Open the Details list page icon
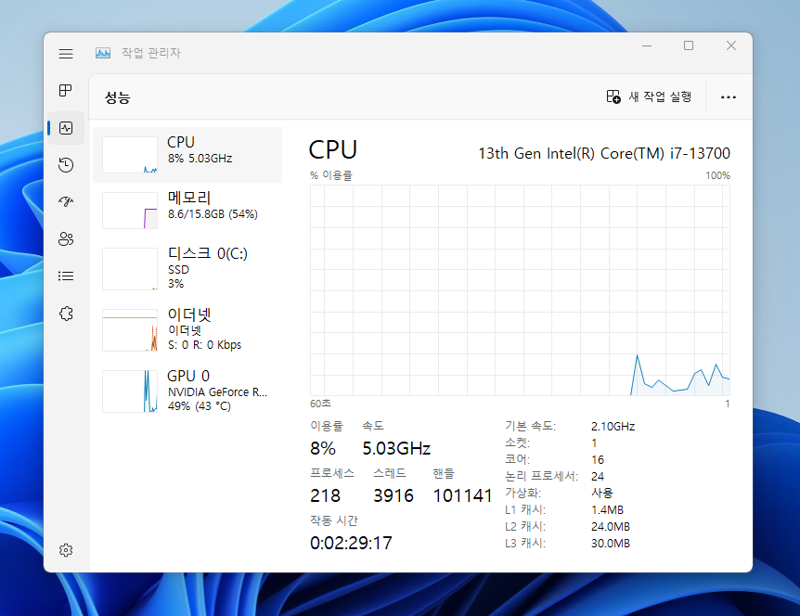800x616 pixels. coord(66,276)
